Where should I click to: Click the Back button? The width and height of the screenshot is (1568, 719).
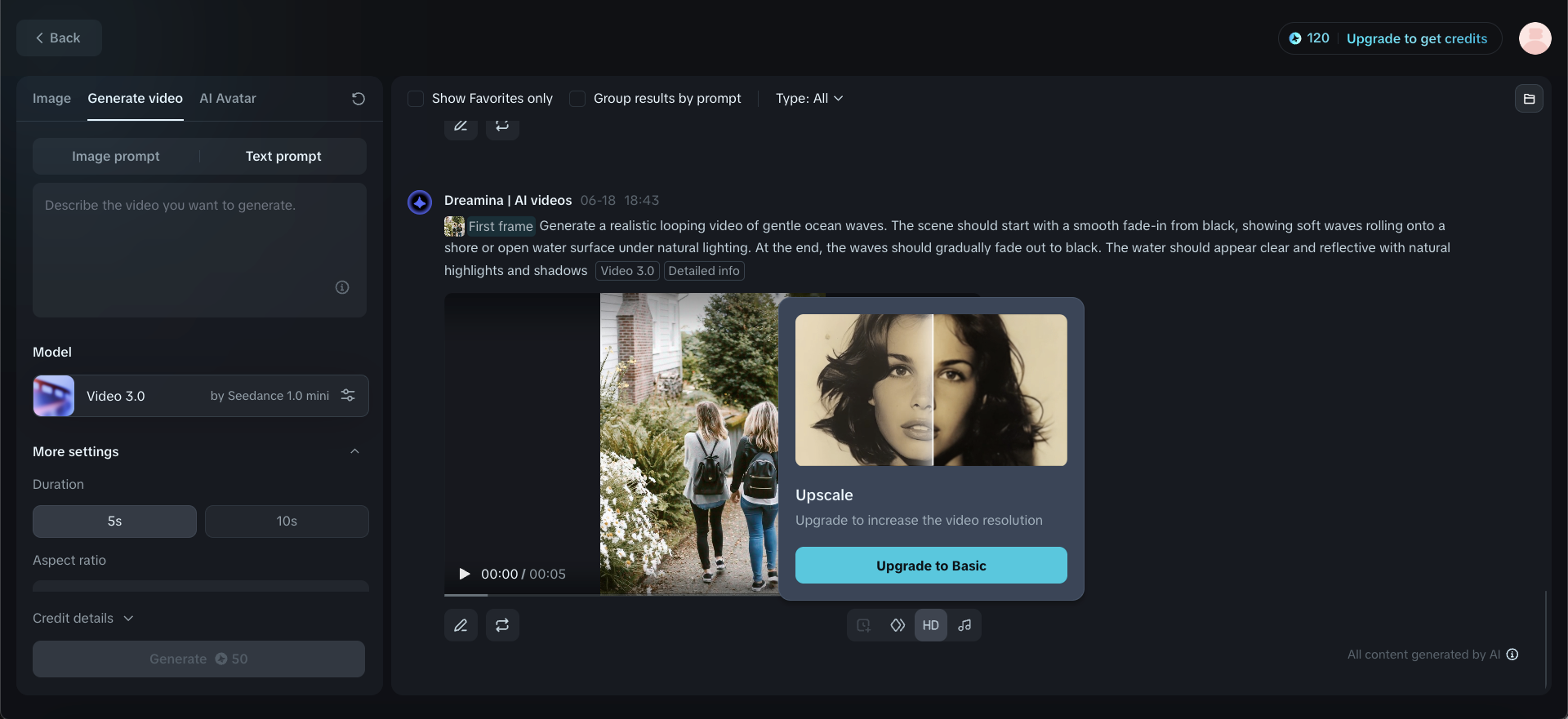pos(59,38)
